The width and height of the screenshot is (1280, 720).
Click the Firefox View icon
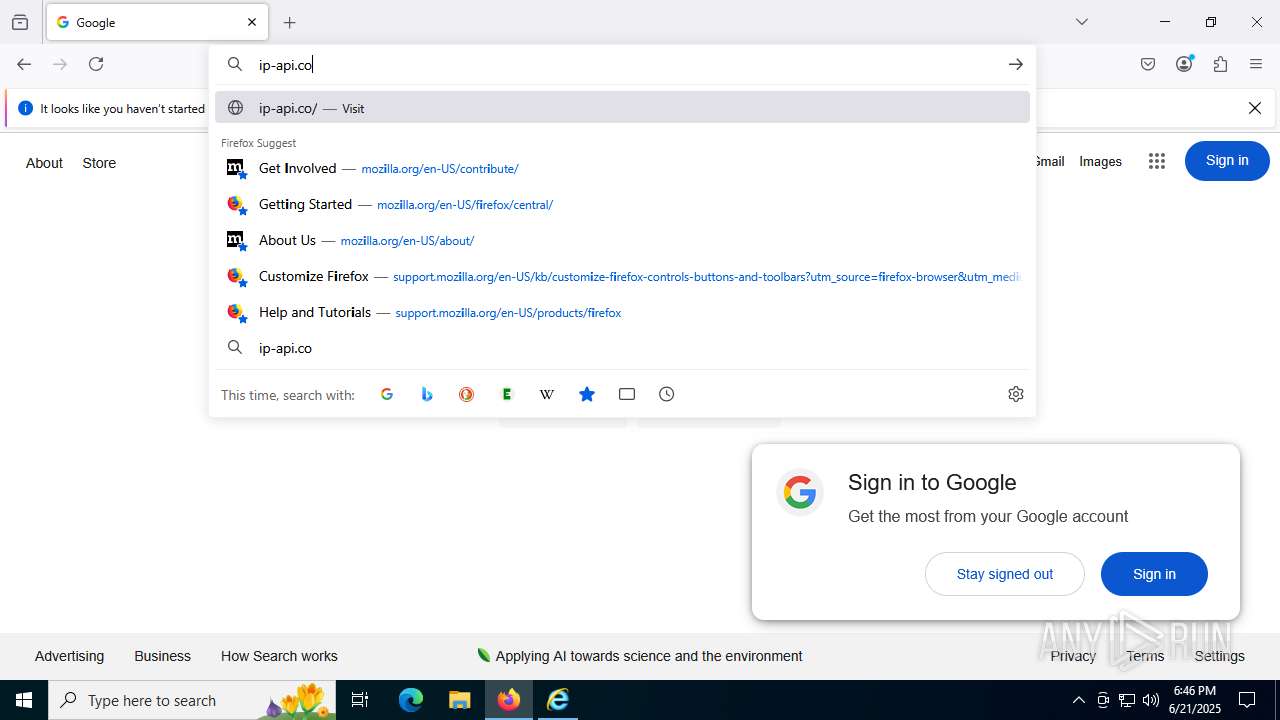(x=20, y=22)
